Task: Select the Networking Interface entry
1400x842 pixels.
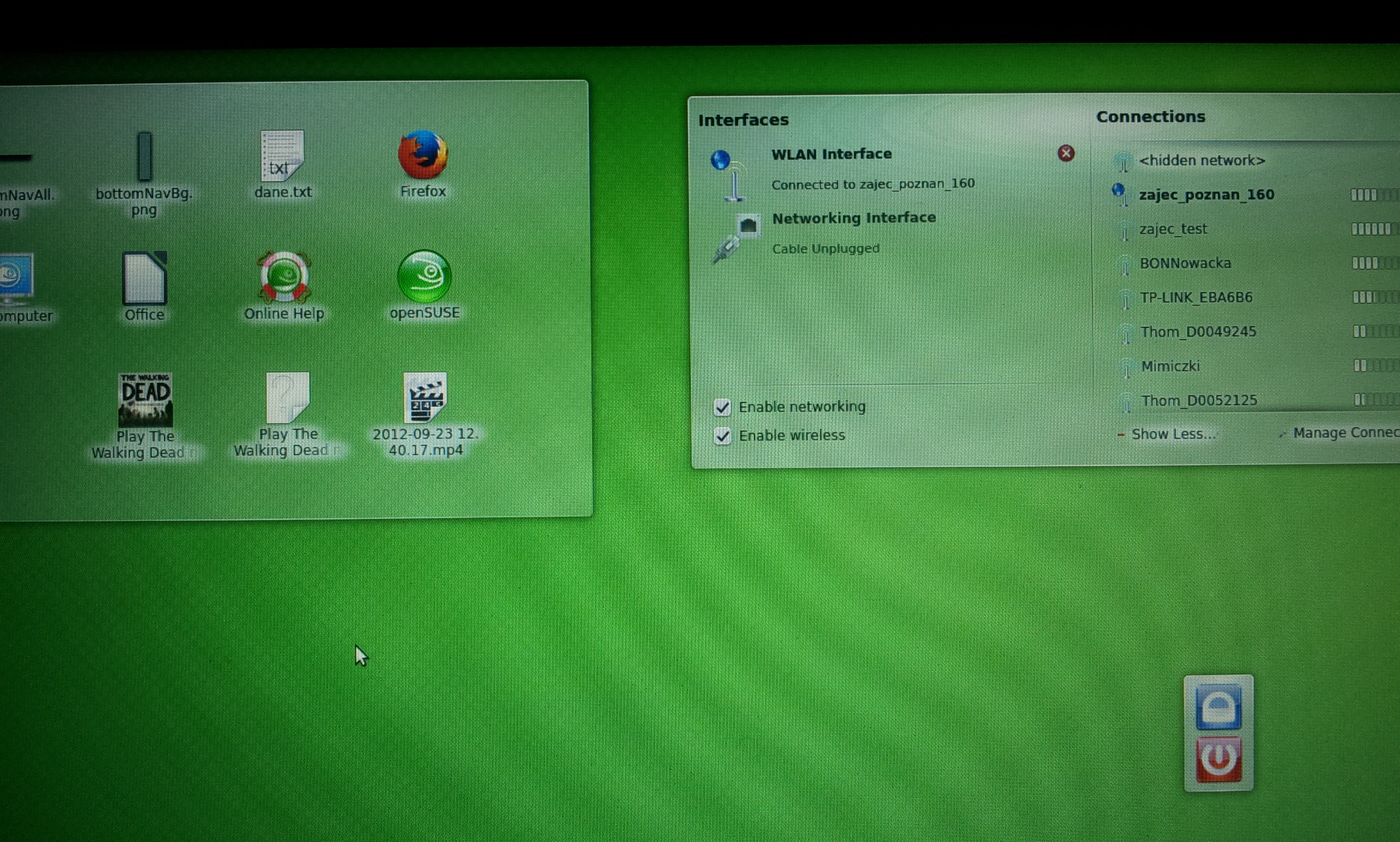Action: point(853,218)
